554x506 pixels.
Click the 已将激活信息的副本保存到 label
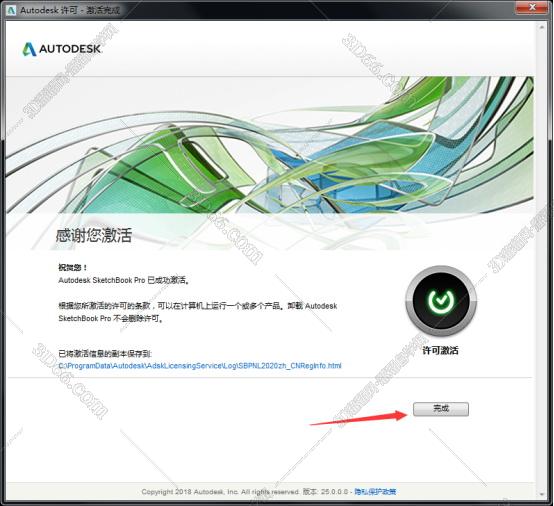105,353
